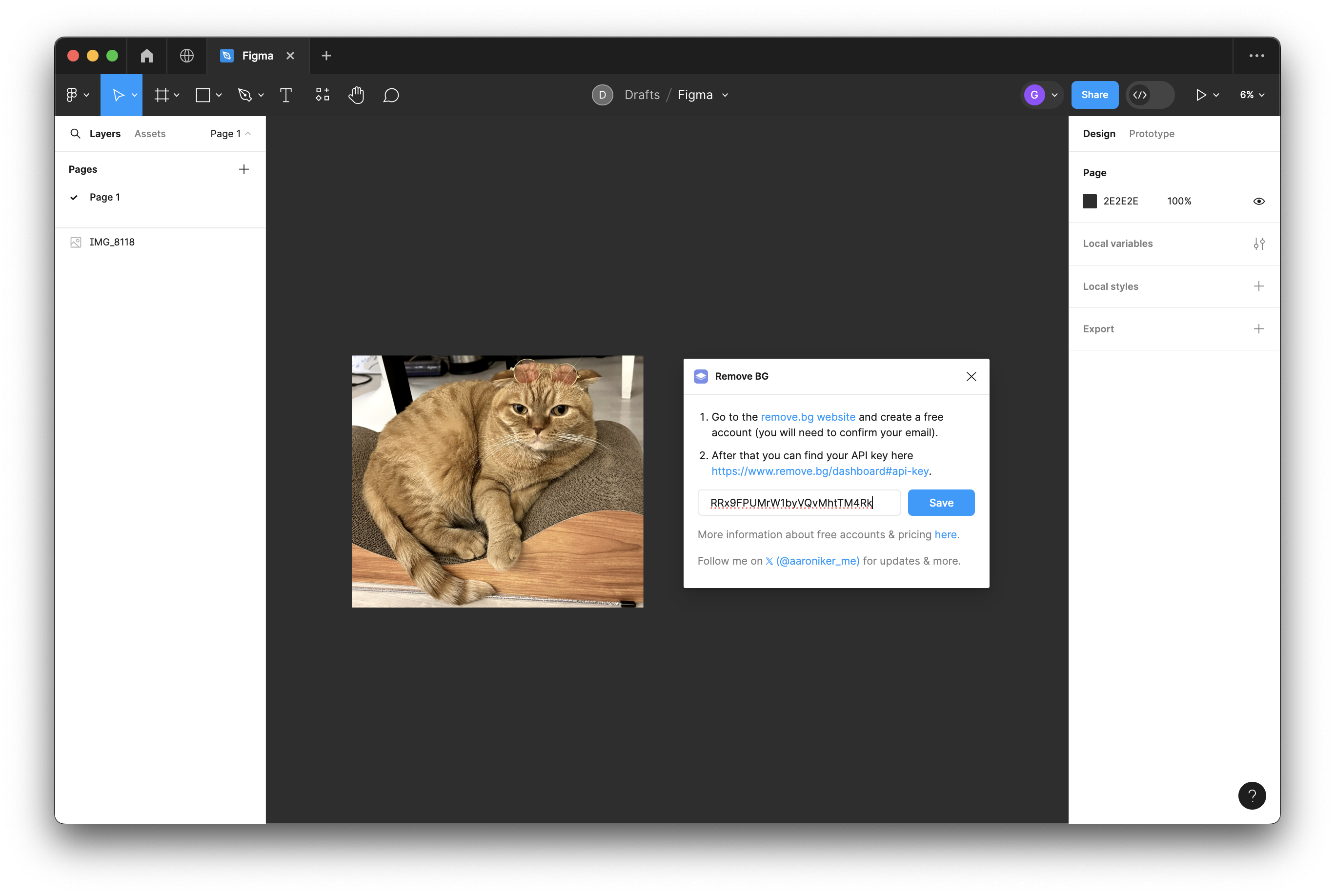
Task: Click the Home icon tab
Action: pos(147,56)
